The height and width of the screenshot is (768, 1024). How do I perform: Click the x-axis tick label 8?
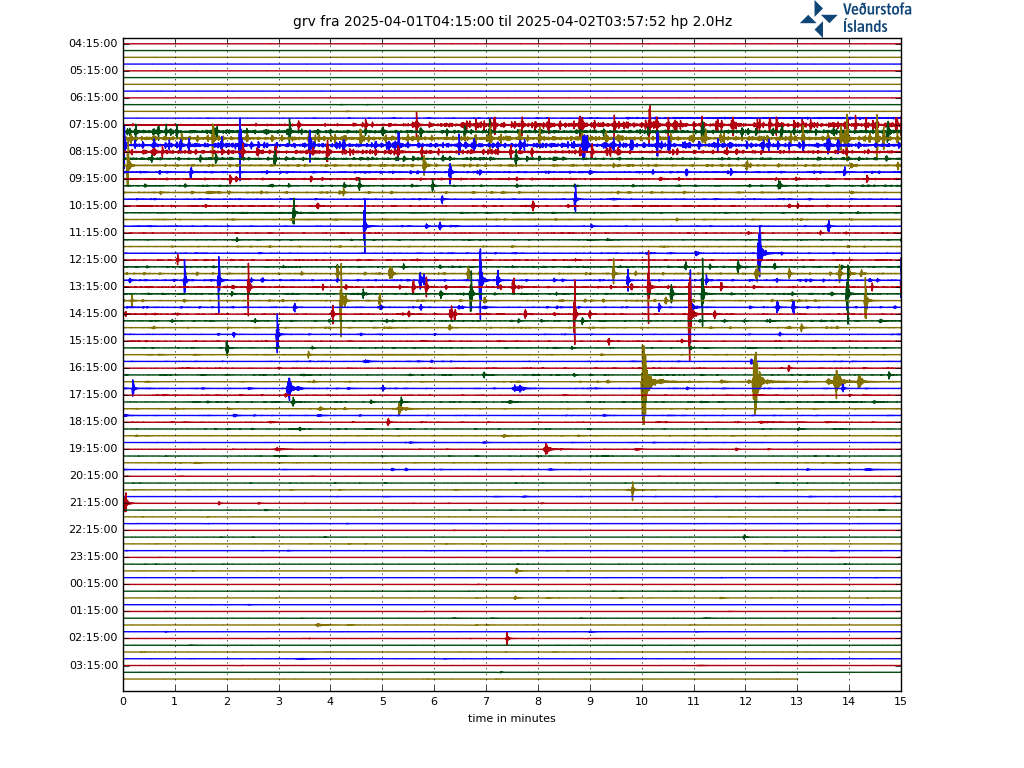coord(538,701)
